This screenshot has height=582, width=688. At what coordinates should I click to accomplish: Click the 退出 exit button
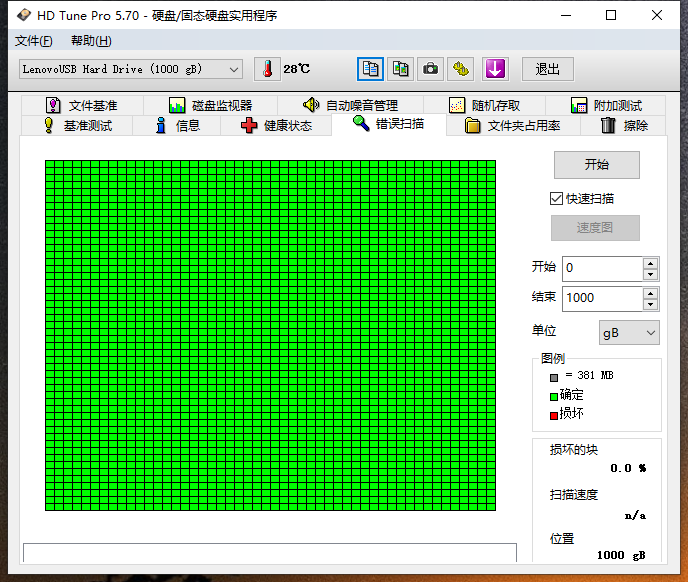coord(548,69)
